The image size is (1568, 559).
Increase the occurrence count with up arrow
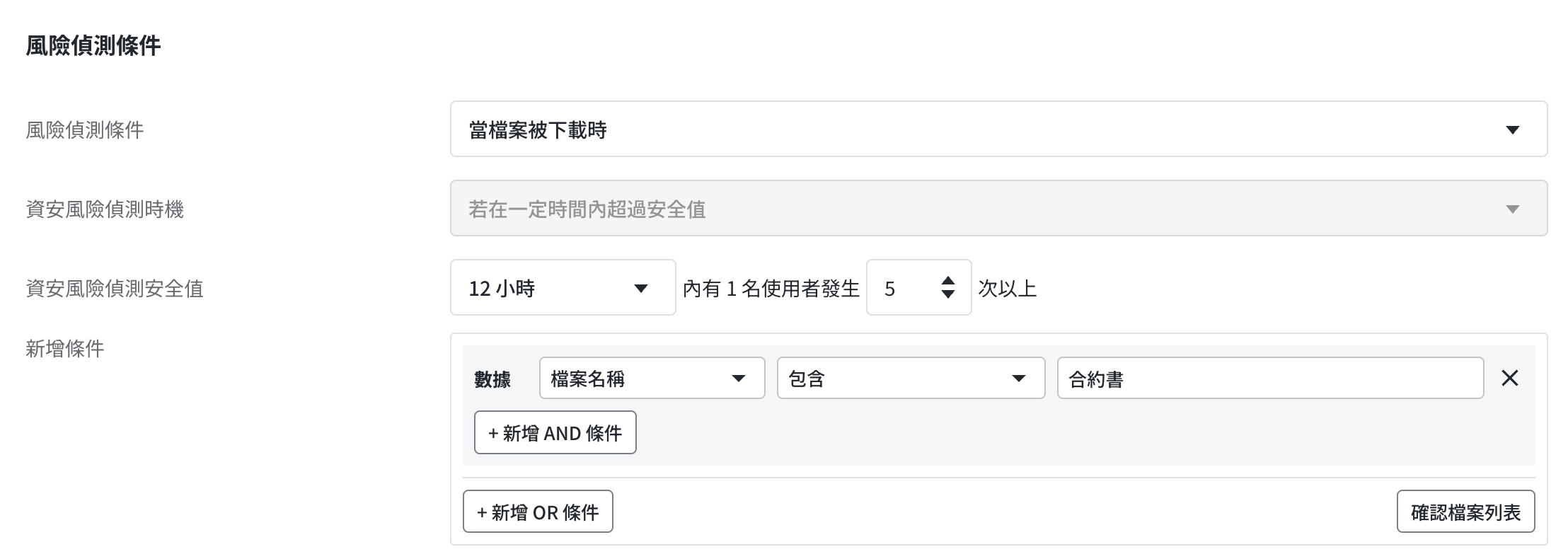[948, 281]
